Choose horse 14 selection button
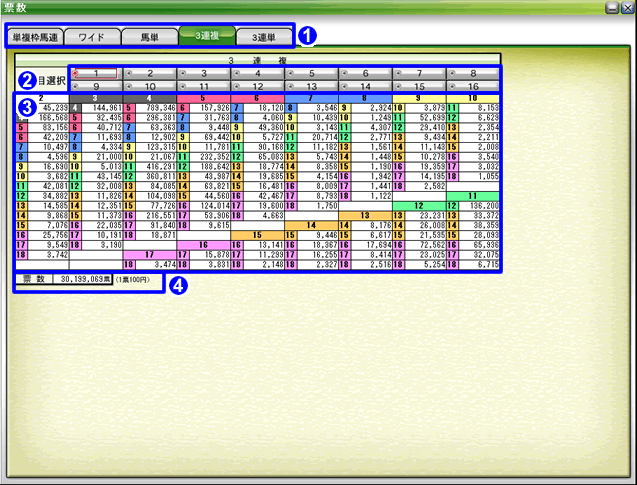The width and height of the screenshot is (637, 485). [x=365, y=86]
